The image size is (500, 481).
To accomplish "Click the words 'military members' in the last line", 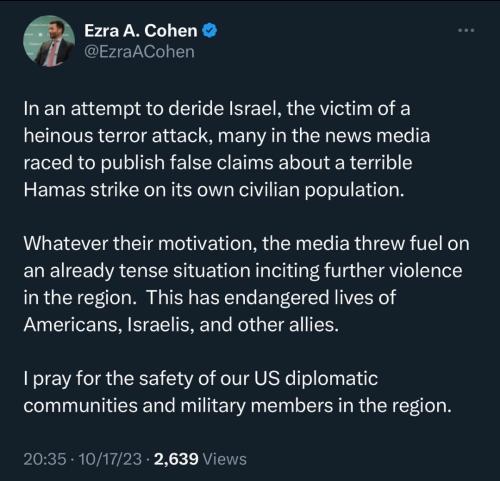I will 257,406.
